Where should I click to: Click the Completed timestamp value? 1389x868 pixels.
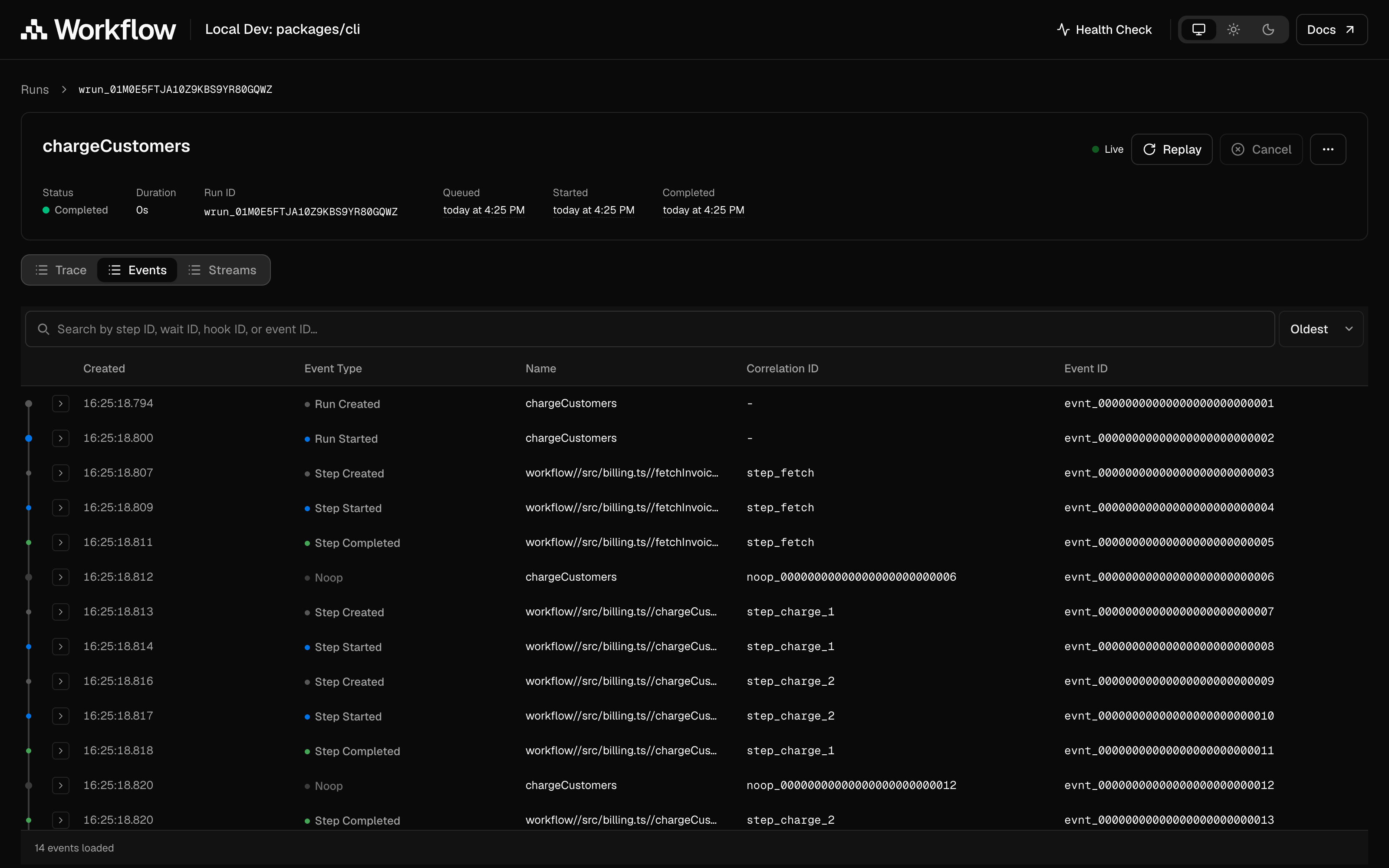pos(703,210)
